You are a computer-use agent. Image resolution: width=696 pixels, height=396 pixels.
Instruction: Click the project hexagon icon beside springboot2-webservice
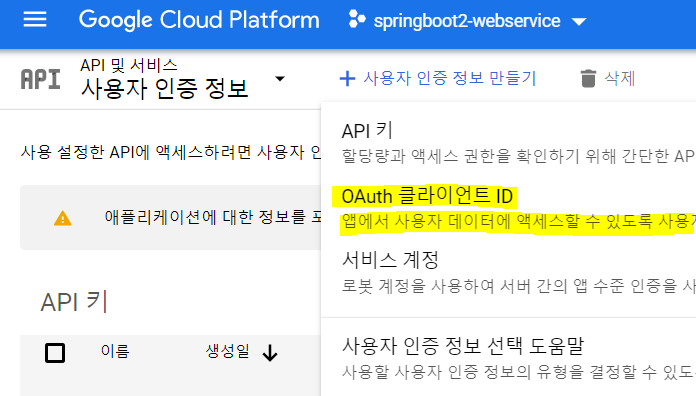pyautogui.click(x=357, y=19)
